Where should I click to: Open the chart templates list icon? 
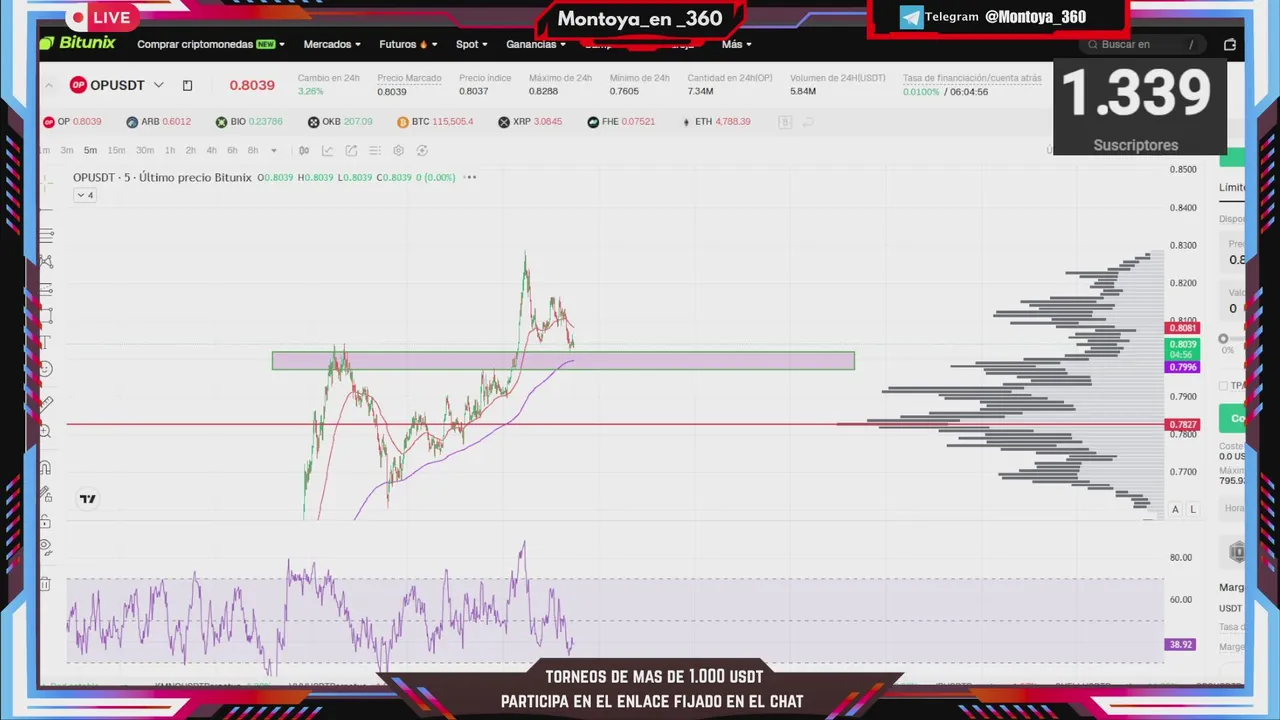click(x=375, y=151)
